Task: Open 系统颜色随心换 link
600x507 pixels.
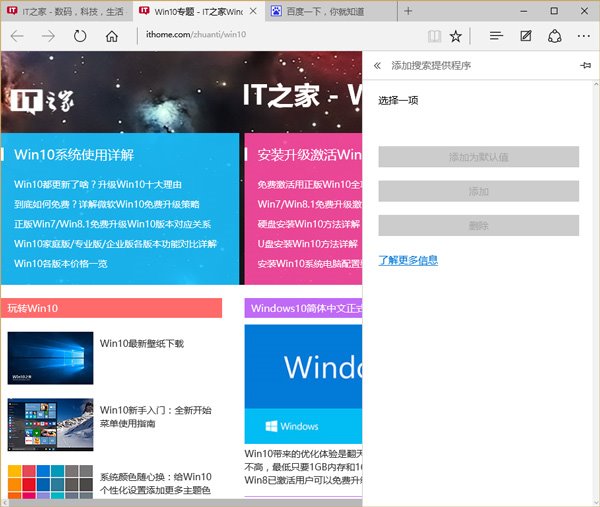Action: click(155, 483)
